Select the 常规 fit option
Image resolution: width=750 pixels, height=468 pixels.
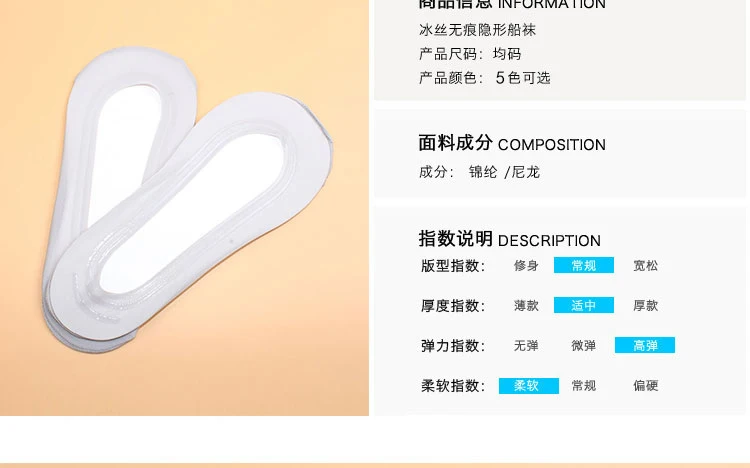click(x=584, y=265)
